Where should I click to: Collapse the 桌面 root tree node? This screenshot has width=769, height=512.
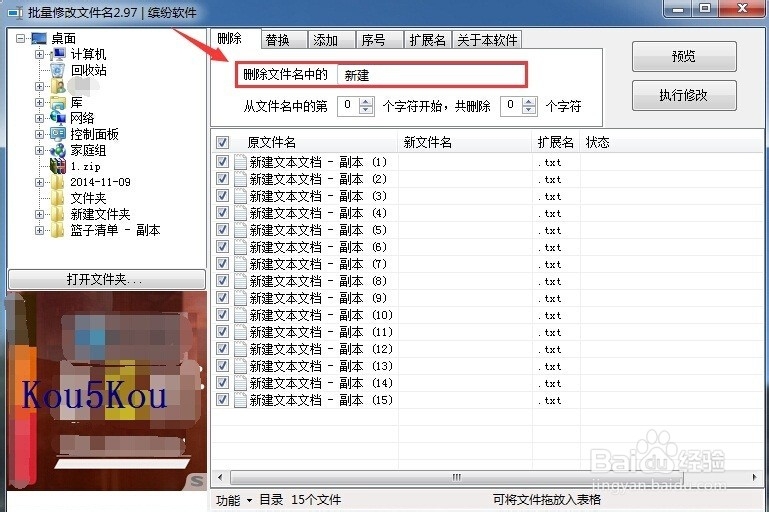point(21,38)
